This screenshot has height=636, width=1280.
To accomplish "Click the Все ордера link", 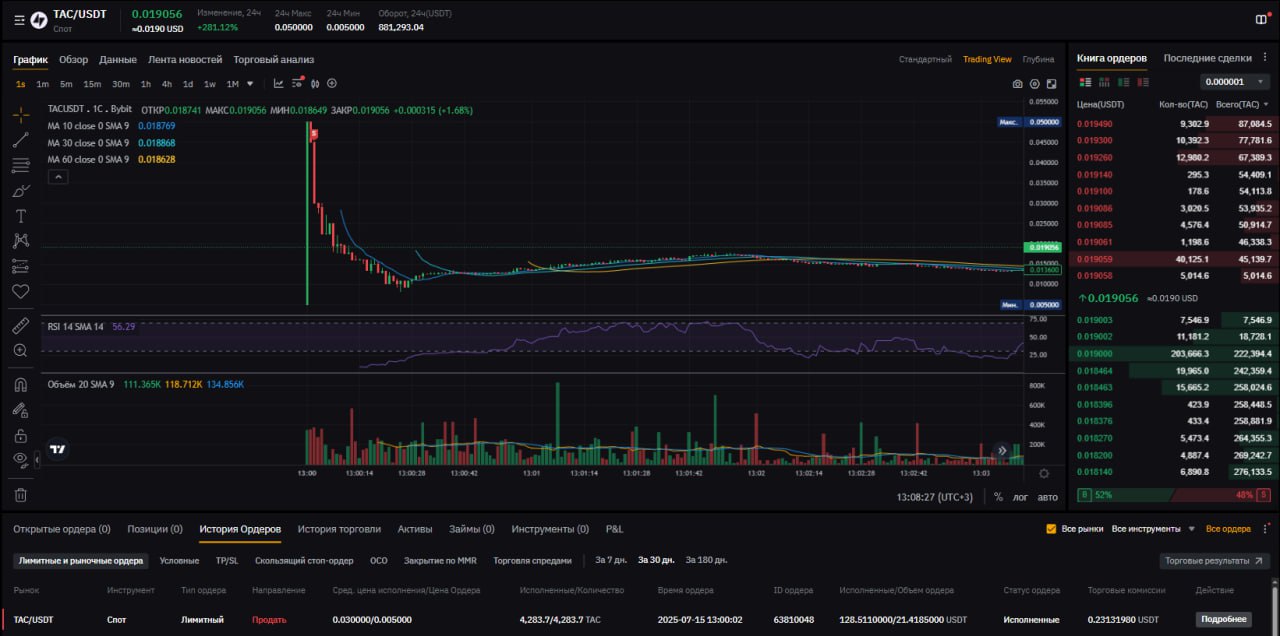I will click(x=1228, y=529).
